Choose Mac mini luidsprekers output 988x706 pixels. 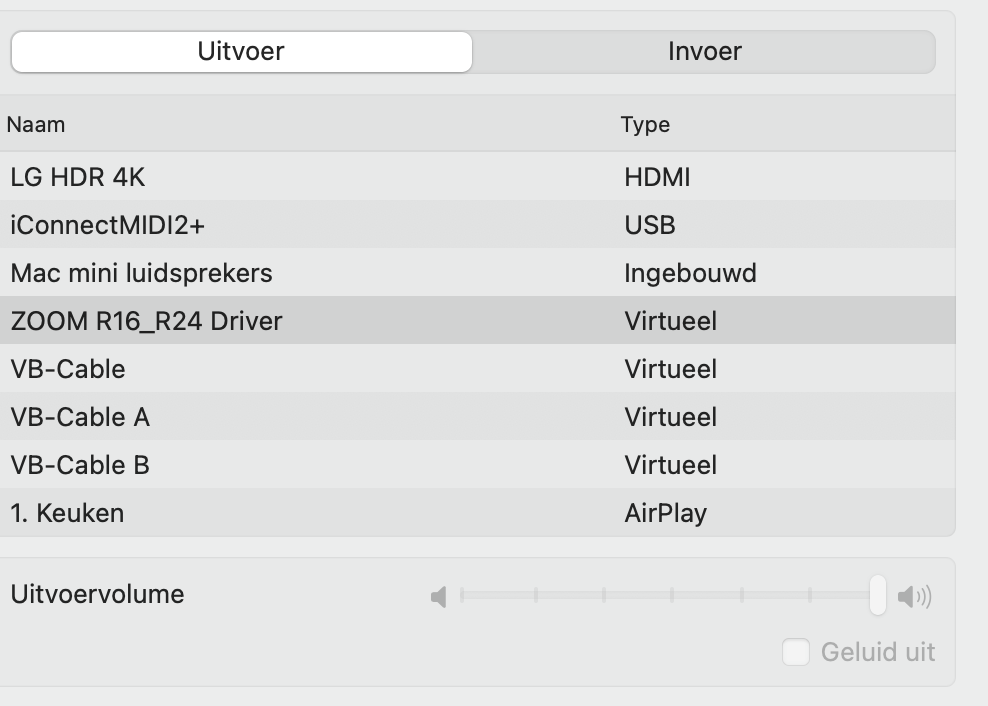tap(141, 273)
